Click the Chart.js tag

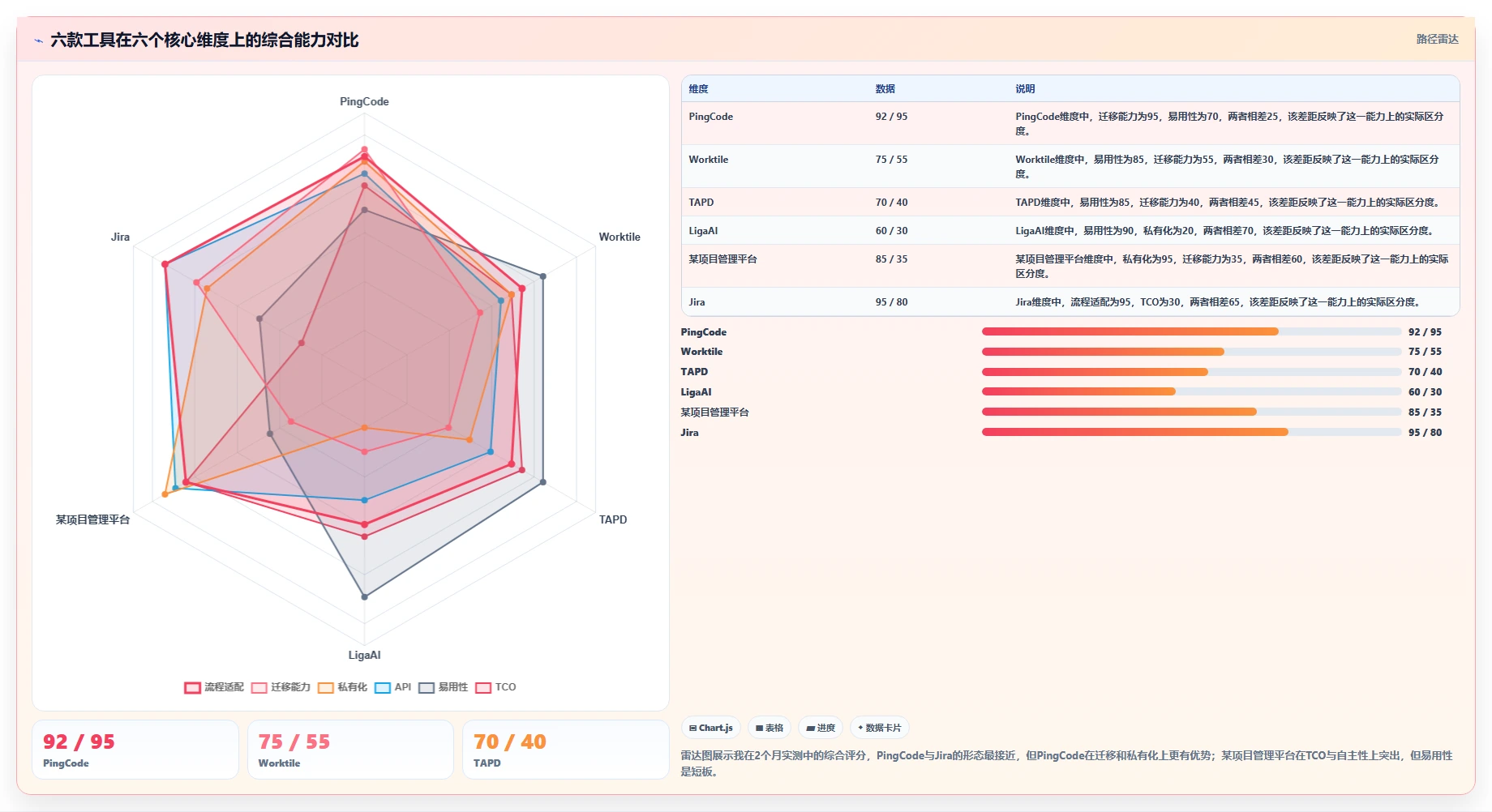(711, 728)
